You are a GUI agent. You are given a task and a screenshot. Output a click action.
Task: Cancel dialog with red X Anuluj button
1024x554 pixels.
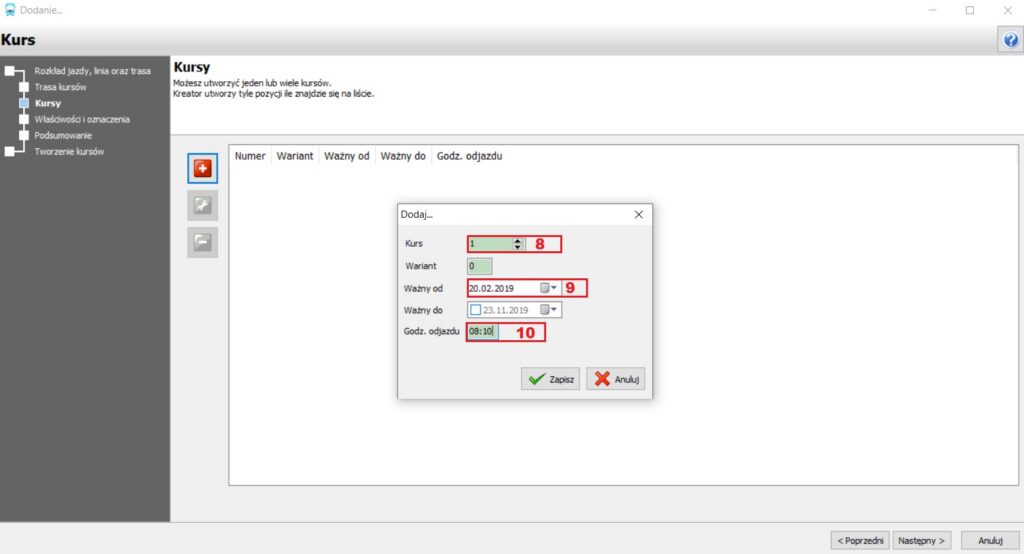(616, 379)
